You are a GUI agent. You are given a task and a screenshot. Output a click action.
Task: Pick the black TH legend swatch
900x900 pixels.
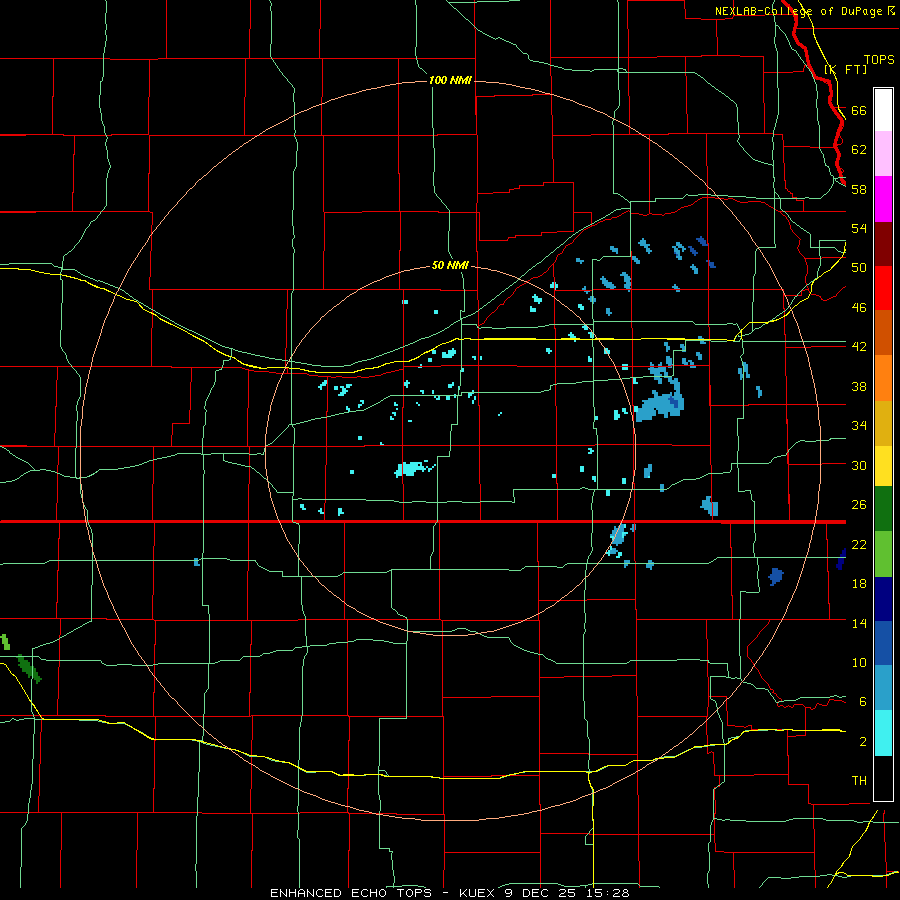(883, 778)
